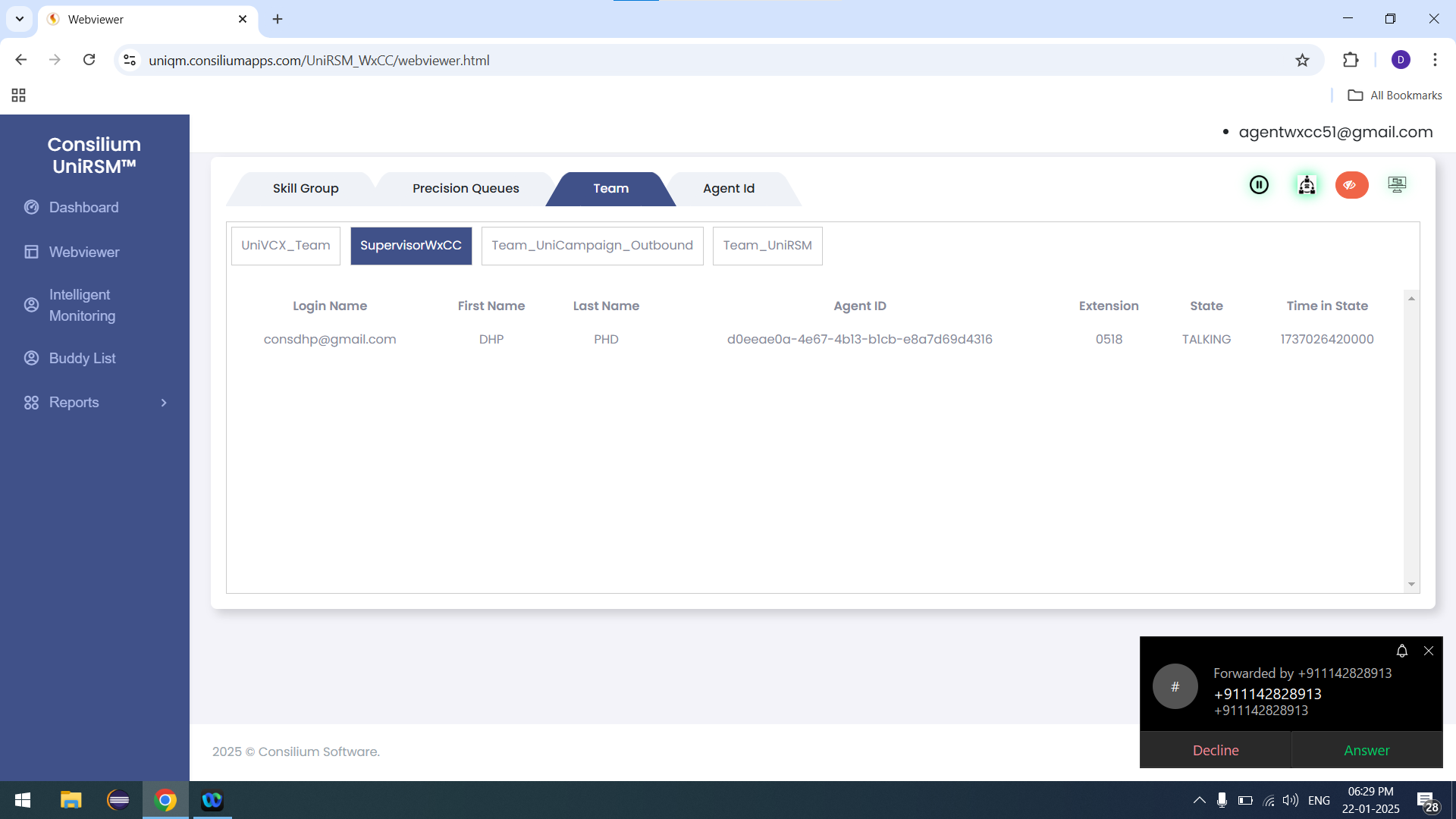The height and width of the screenshot is (819, 1456).
Task: Switch to the Skill Group tab
Action: (306, 188)
